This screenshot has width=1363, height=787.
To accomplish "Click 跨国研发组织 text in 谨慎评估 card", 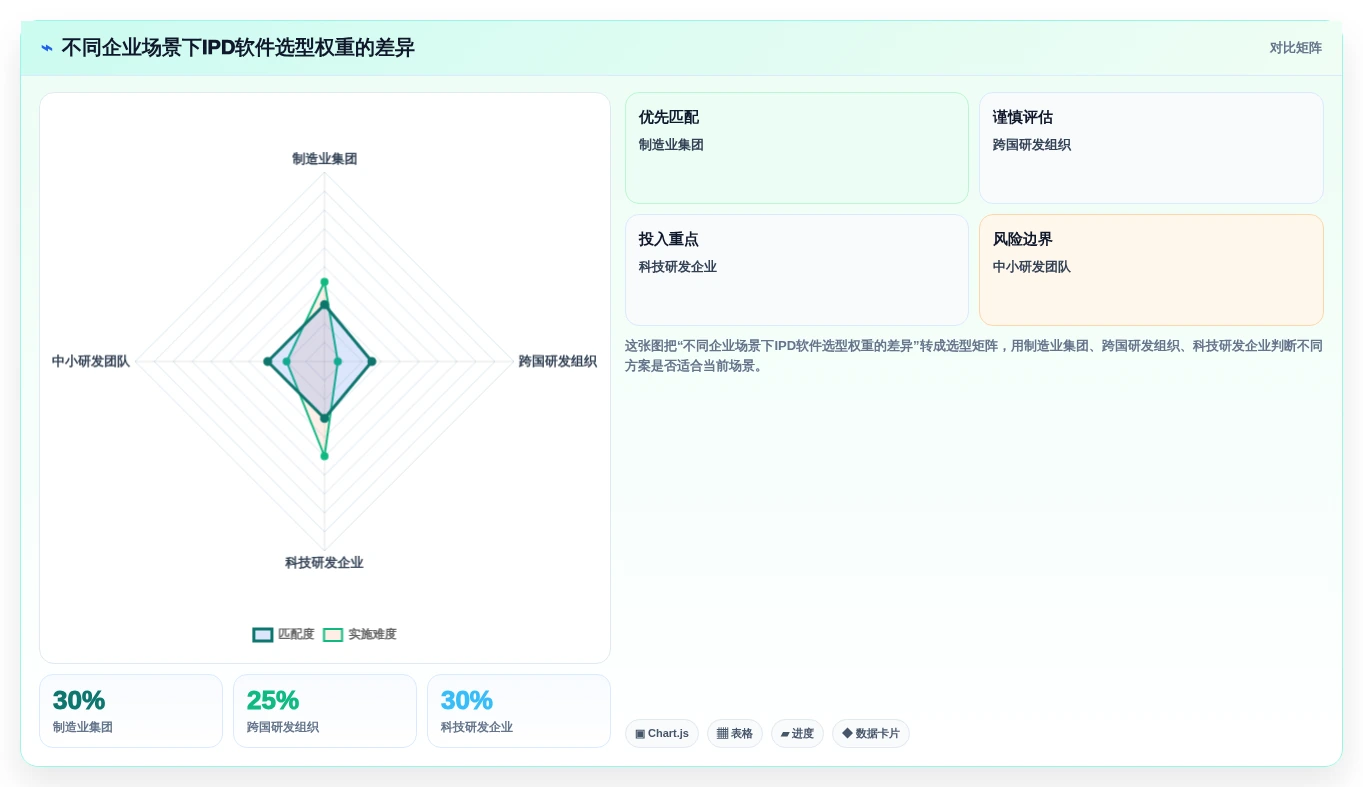I will click(1032, 145).
